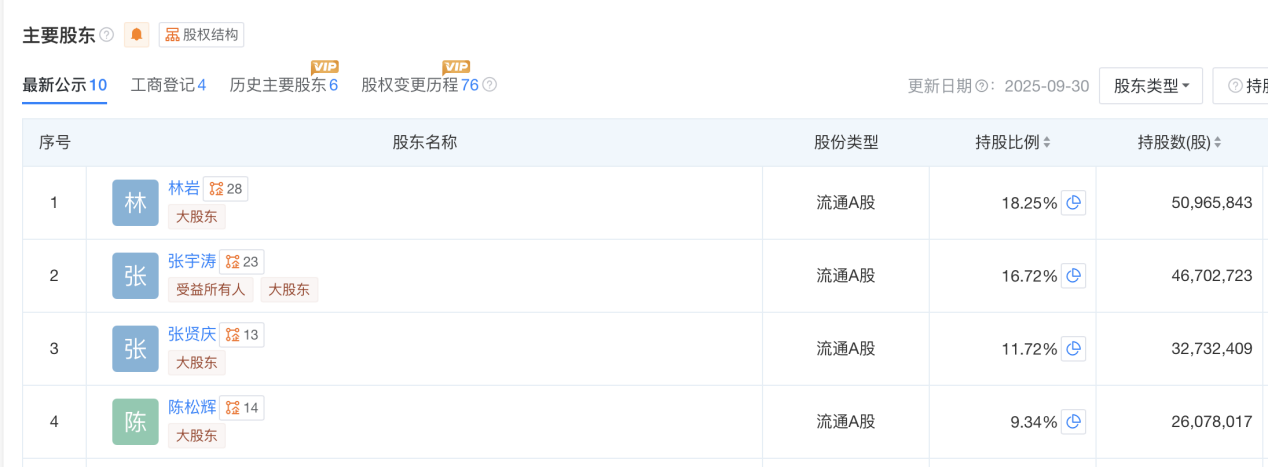Sort table by 持股数(股) column
1268x467 pixels.
1179,143
